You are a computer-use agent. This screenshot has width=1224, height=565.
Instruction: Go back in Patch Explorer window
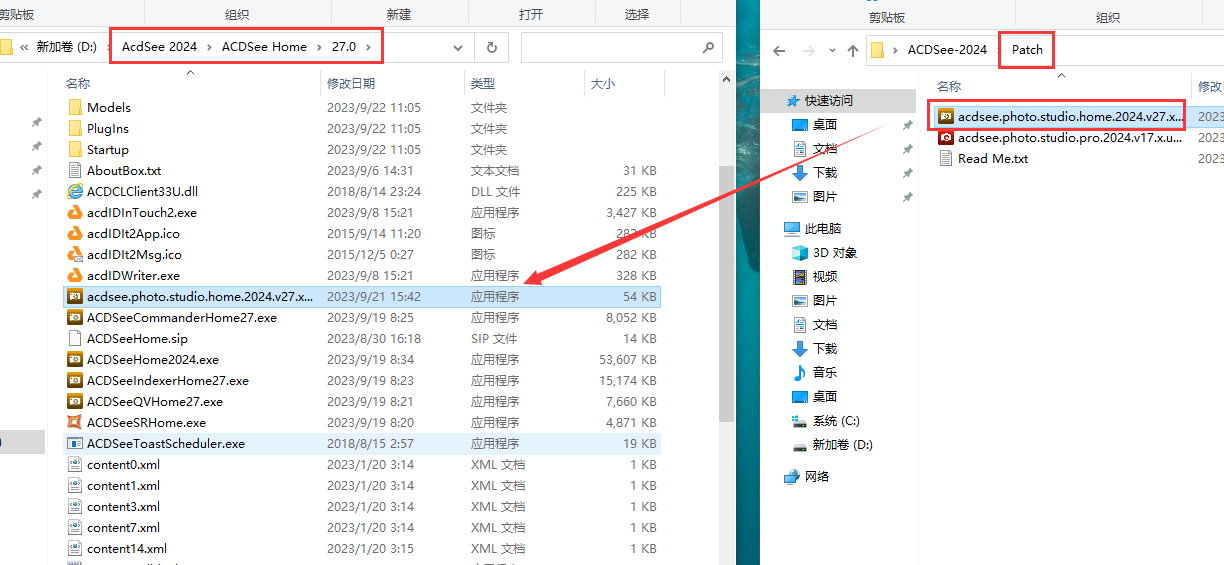(x=780, y=50)
